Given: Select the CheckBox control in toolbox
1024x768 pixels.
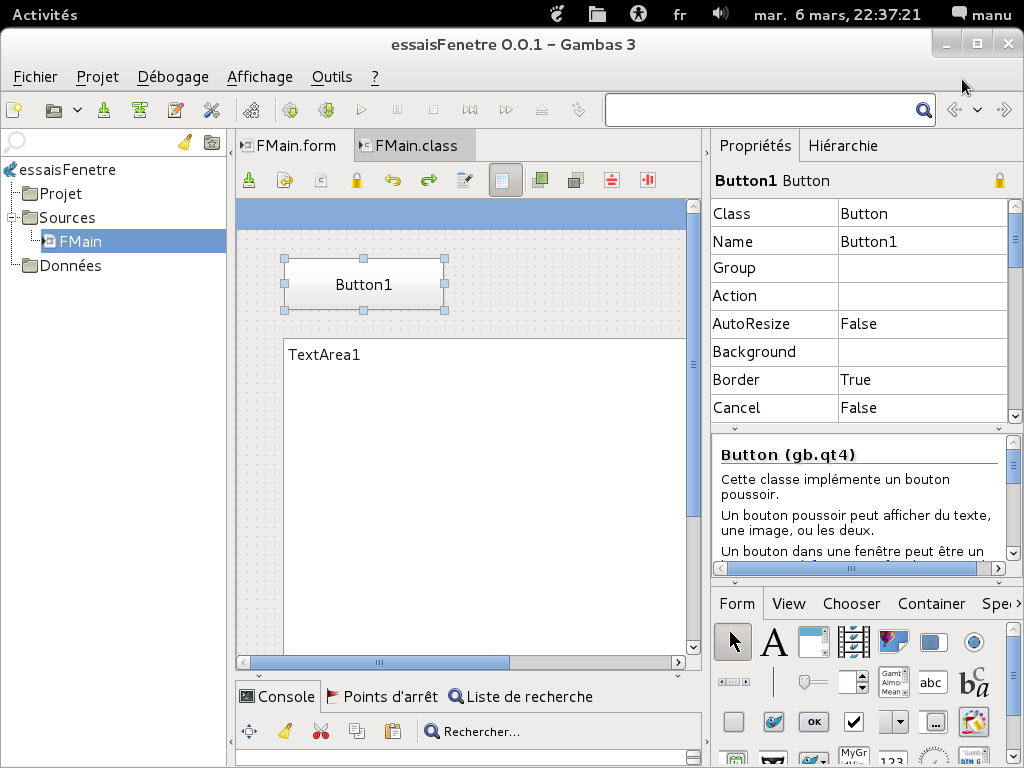Looking at the screenshot, I should [854, 722].
